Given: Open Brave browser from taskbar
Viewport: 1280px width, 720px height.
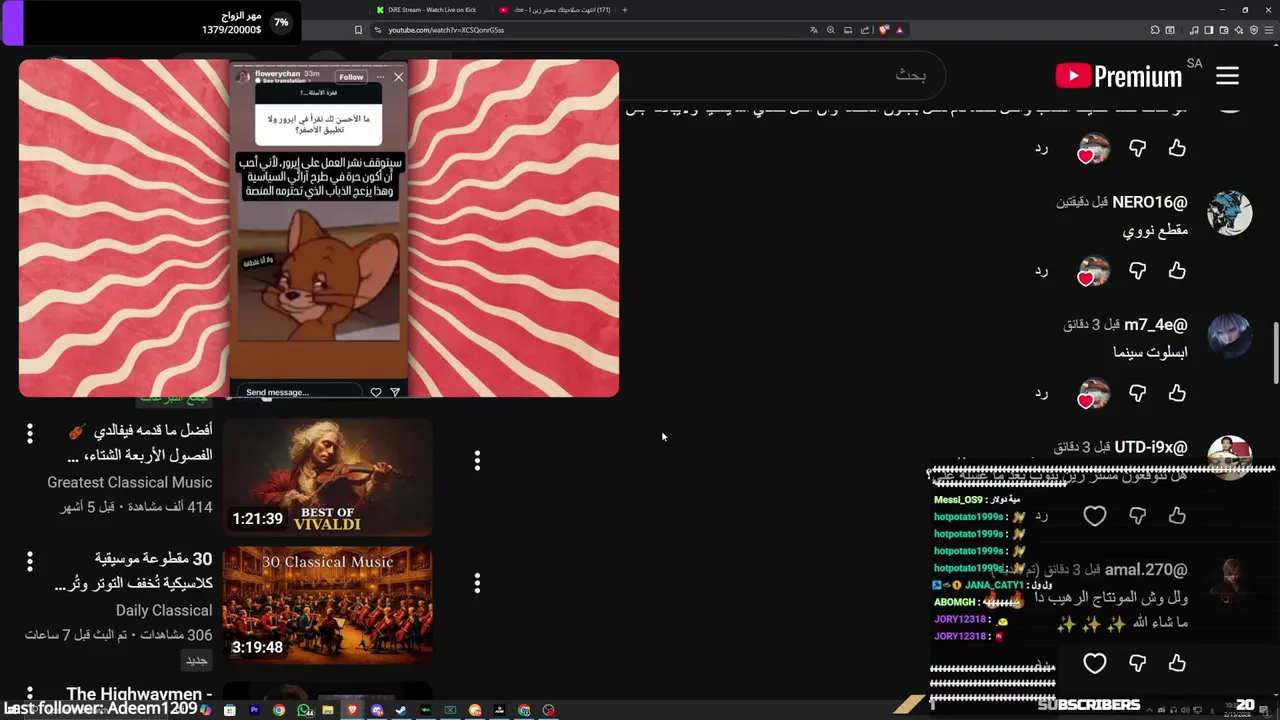Looking at the screenshot, I should point(352,710).
